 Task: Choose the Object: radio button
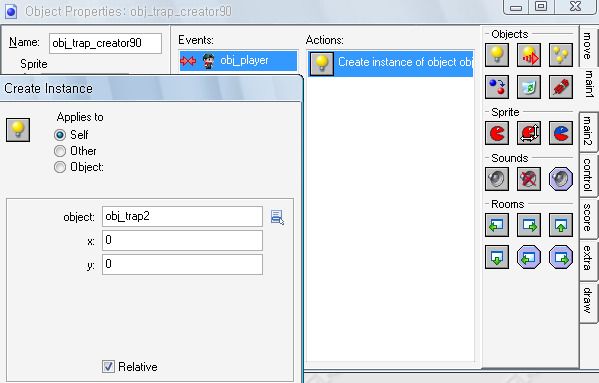coord(60,167)
